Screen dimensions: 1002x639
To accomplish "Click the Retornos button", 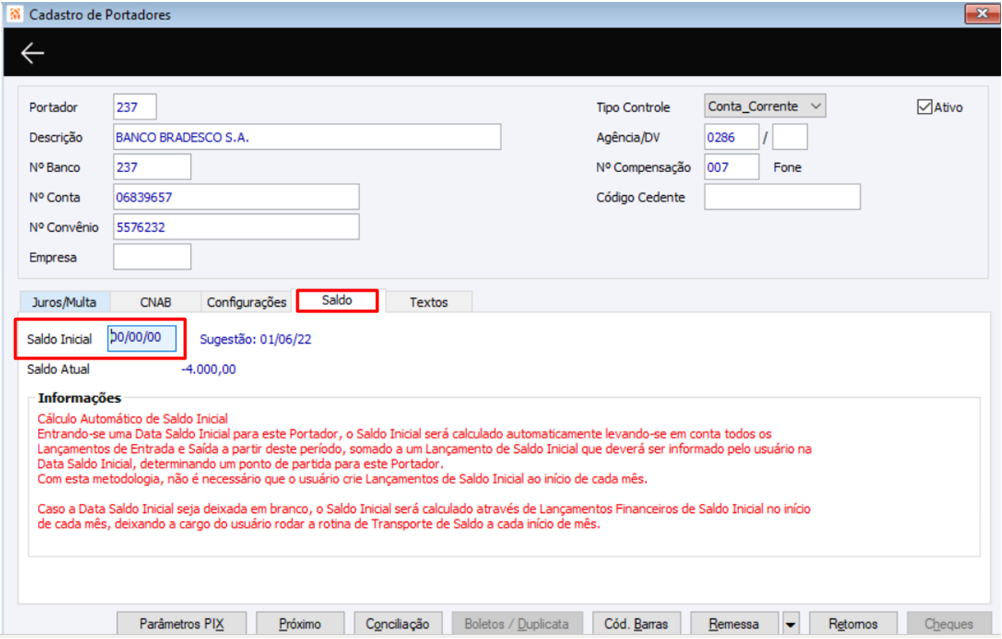I will point(853,624).
